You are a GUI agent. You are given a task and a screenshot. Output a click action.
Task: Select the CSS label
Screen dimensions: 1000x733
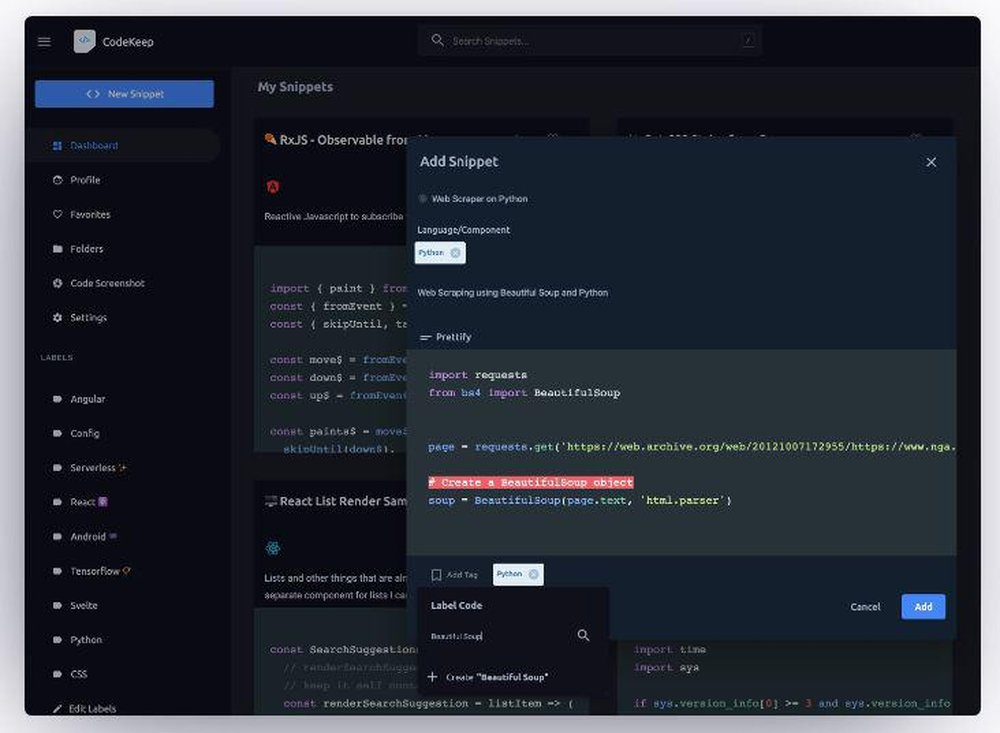coord(78,674)
